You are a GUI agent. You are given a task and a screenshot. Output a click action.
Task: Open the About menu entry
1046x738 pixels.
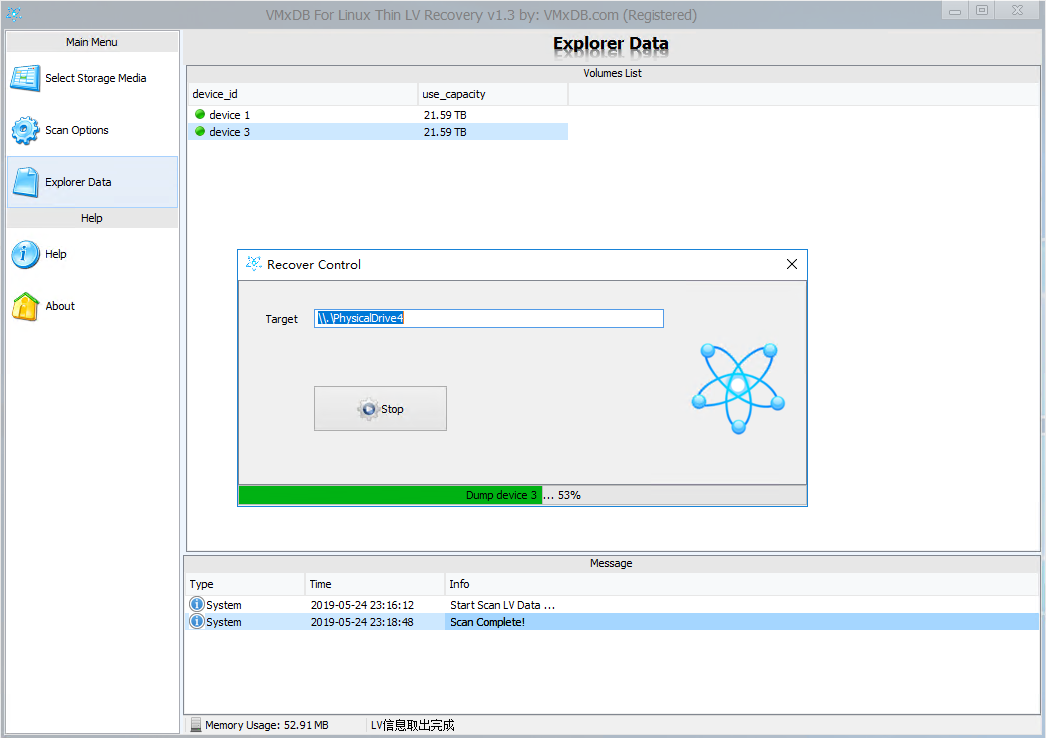coord(92,306)
